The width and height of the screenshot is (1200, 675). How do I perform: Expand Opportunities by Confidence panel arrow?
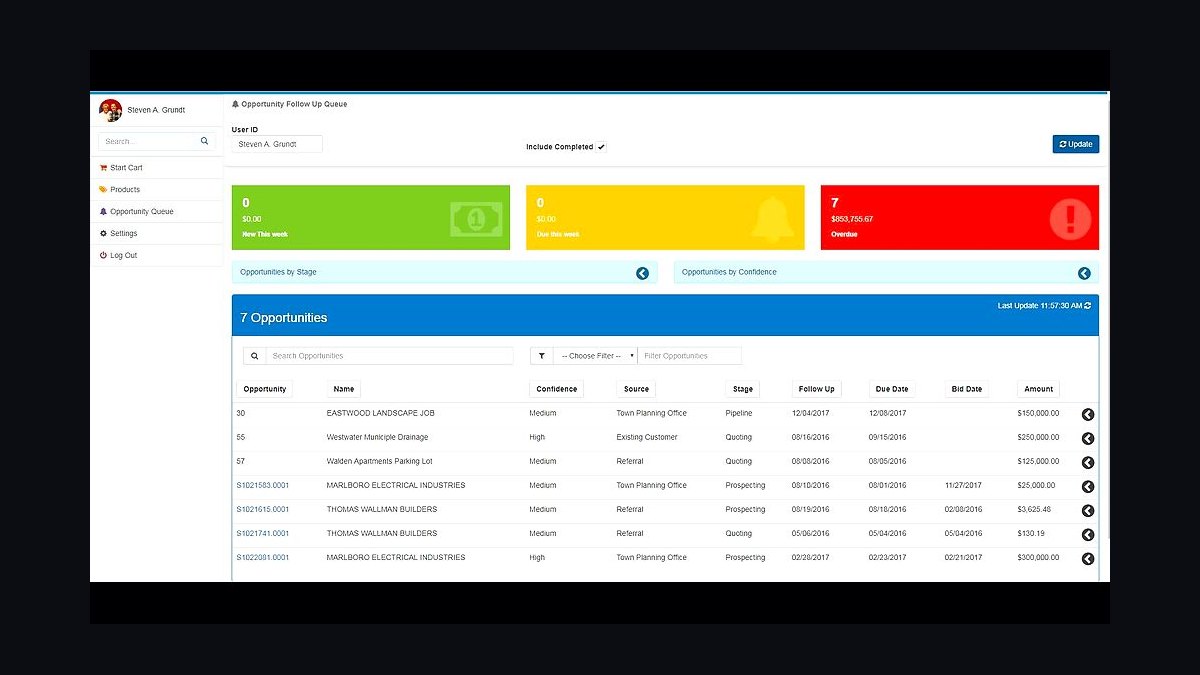[x=1084, y=273]
